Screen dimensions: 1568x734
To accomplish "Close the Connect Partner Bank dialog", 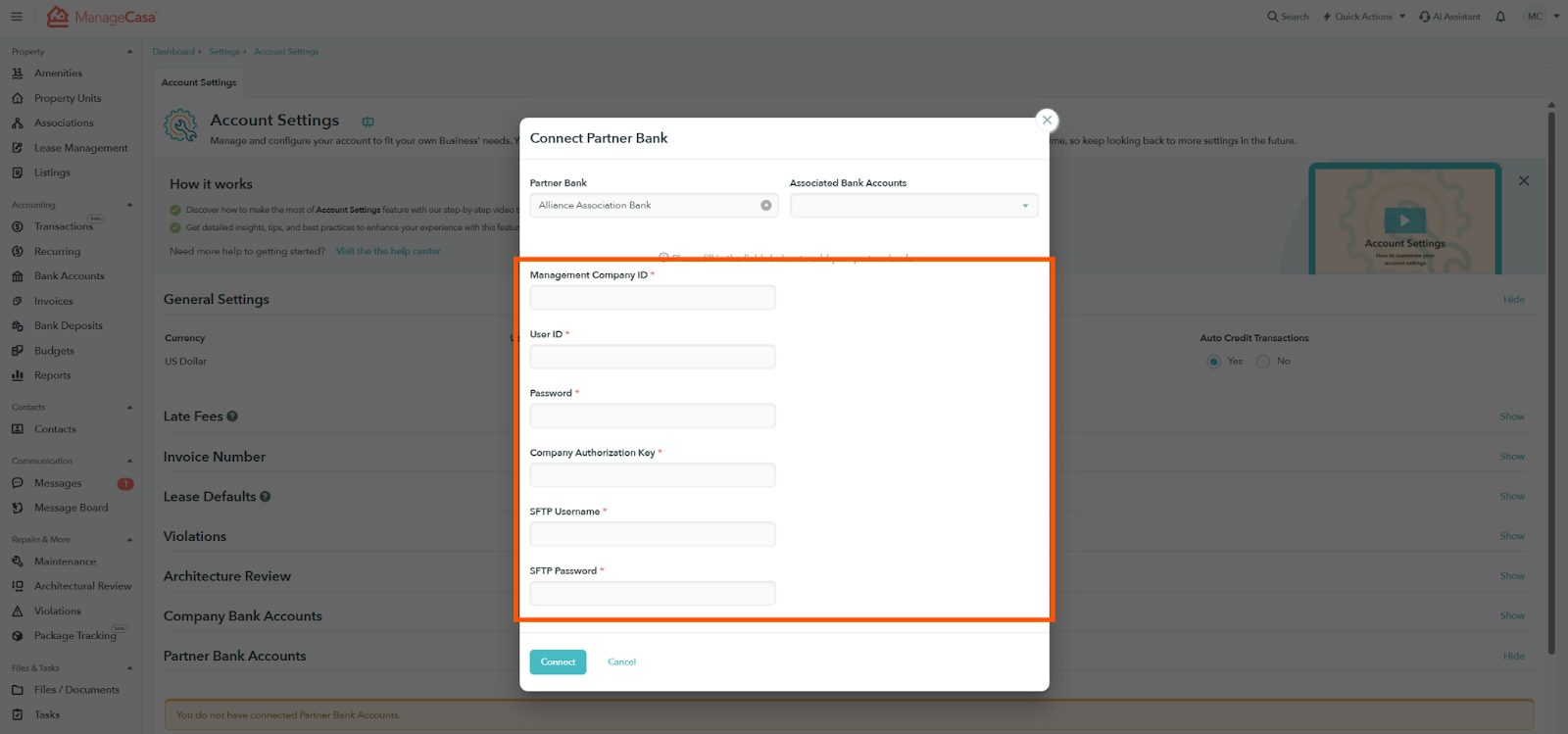I will click(x=1047, y=121).
